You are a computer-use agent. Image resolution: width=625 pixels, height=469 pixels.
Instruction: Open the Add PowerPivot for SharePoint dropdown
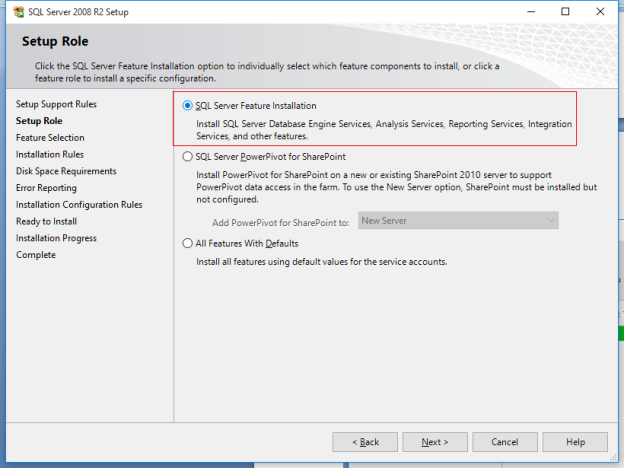coord(458,220)
